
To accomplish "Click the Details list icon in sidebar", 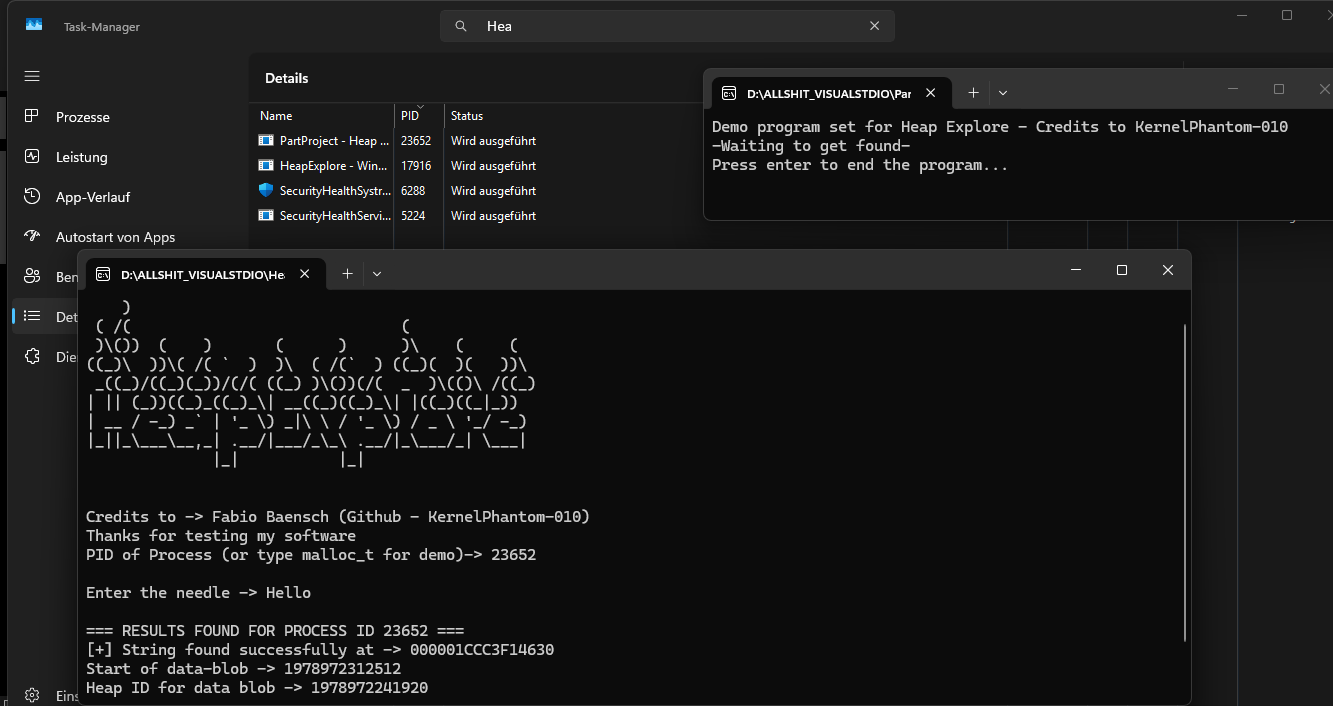I will point(32,317).
